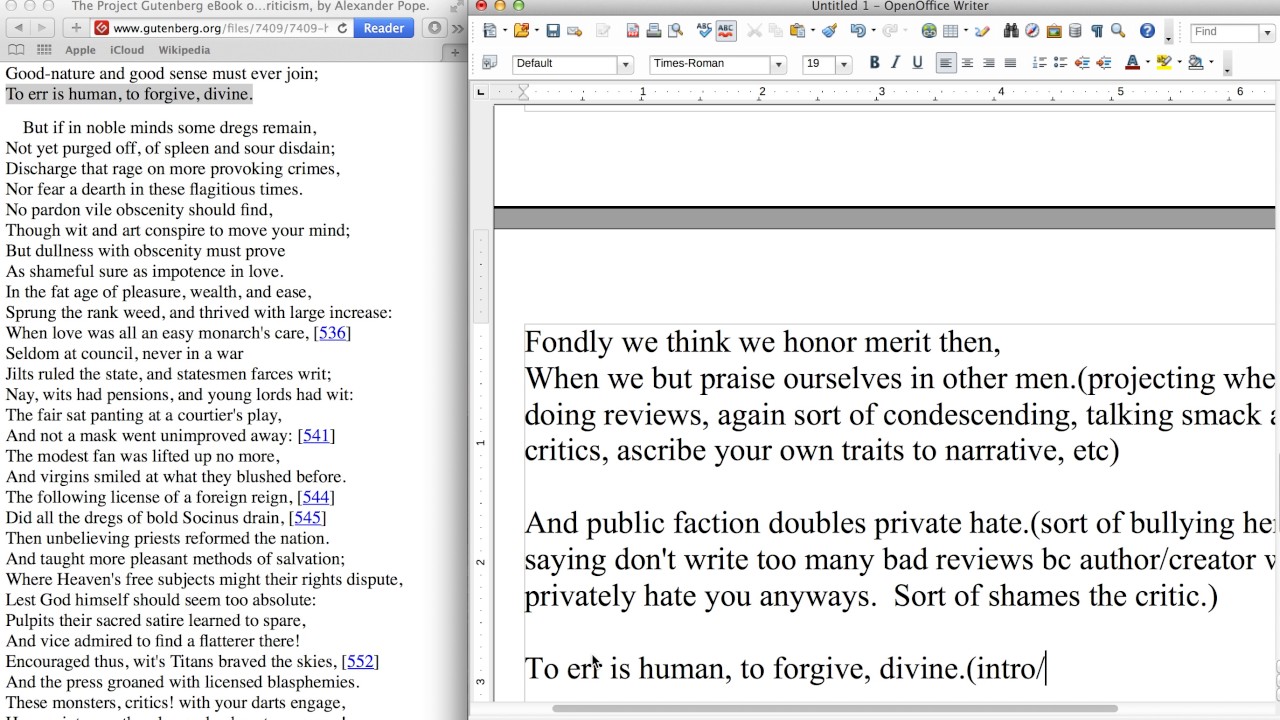Open Safari's bookmarks book icon

tap(16, 50)
